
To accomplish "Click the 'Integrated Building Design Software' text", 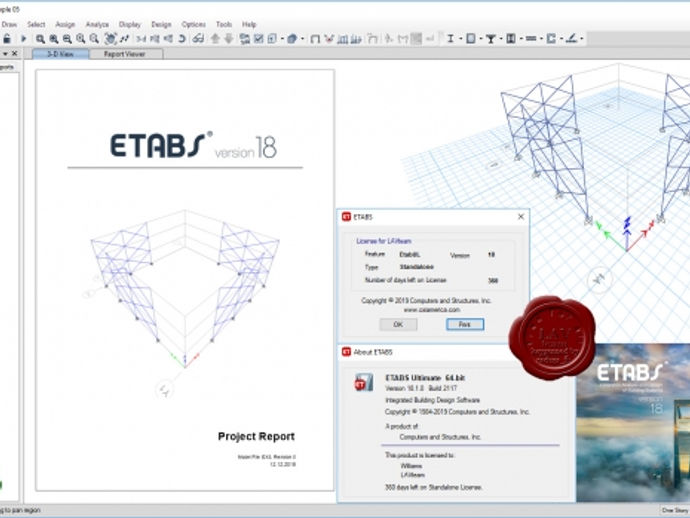I will point(432,400).
